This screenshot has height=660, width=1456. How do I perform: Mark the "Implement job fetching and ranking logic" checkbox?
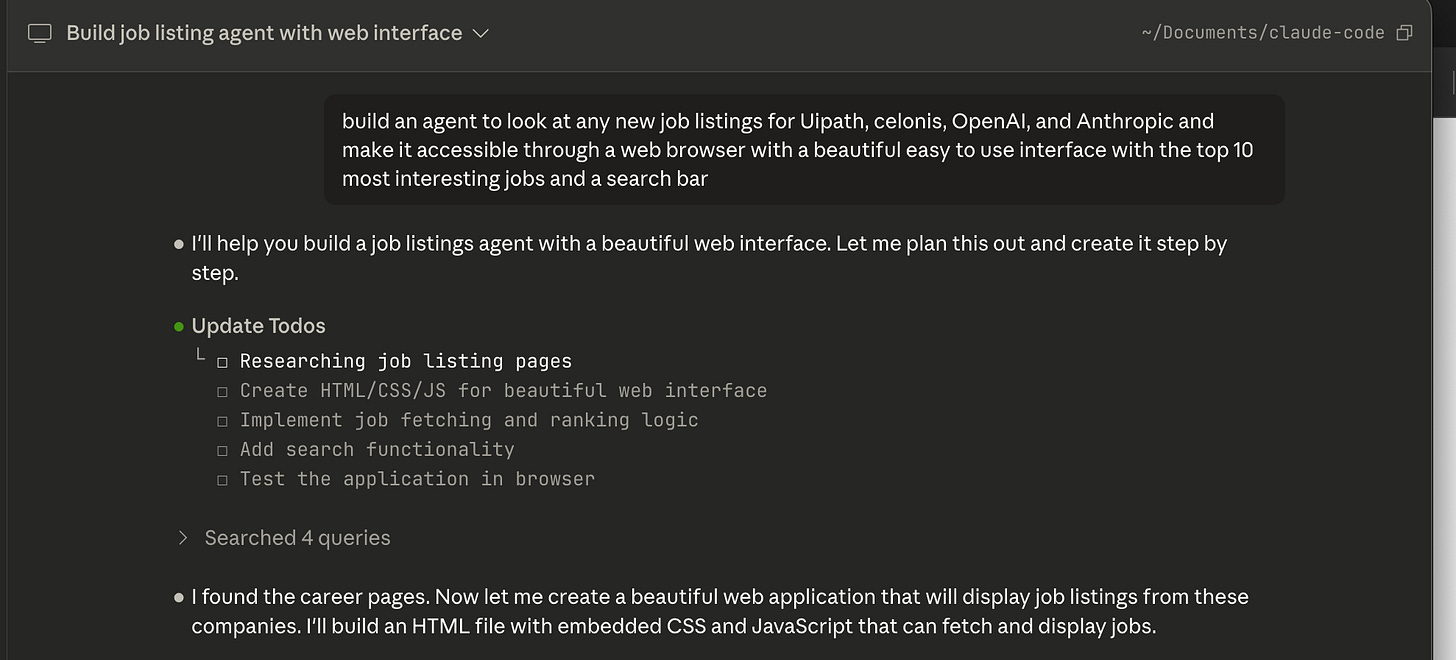(223, 421)
